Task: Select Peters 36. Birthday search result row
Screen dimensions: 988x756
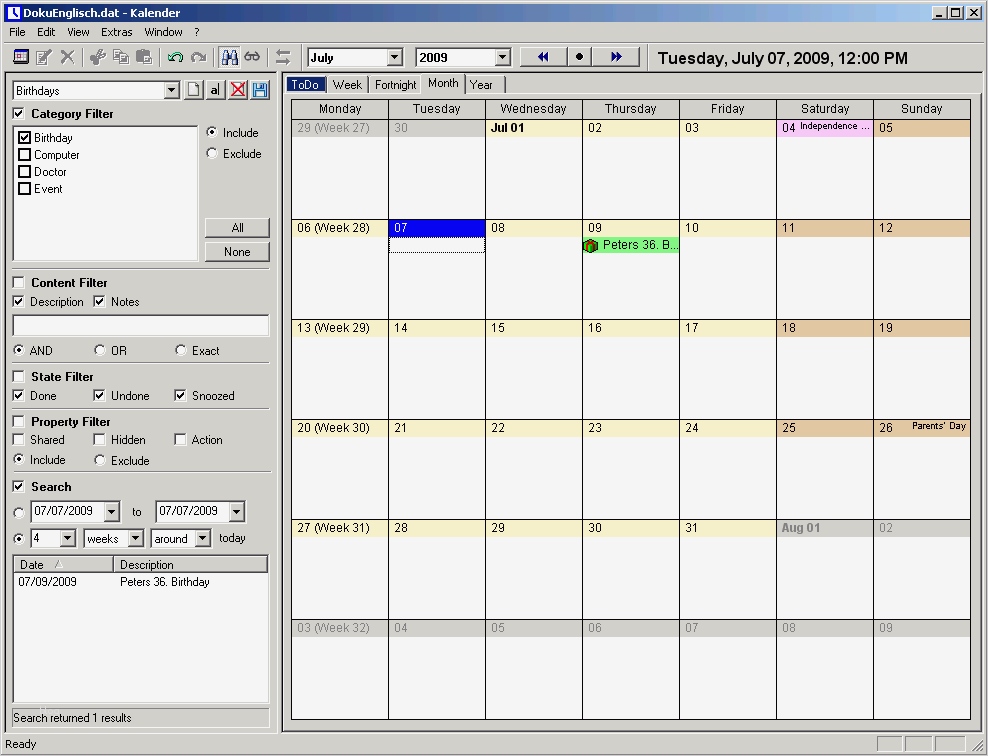Action: pos(141,582)
